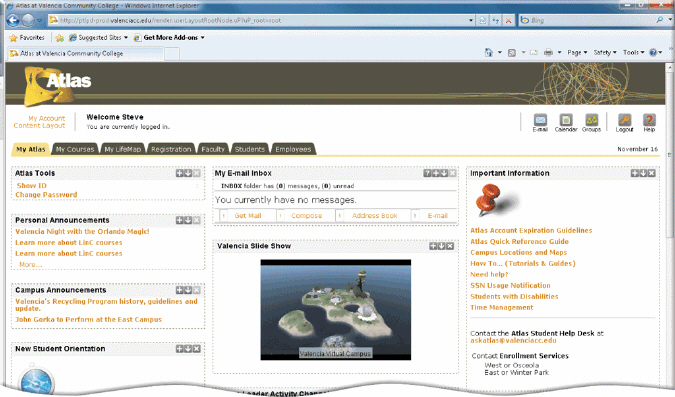Switch to the My Courses tab
675x397 pixels.
(x=75, y=149)
